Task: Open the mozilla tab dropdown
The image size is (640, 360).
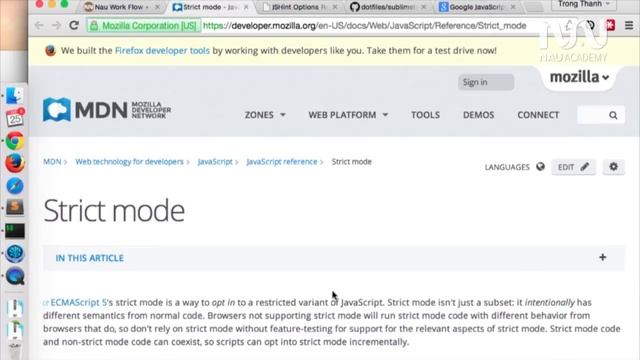Action: (x=579, y=77)
